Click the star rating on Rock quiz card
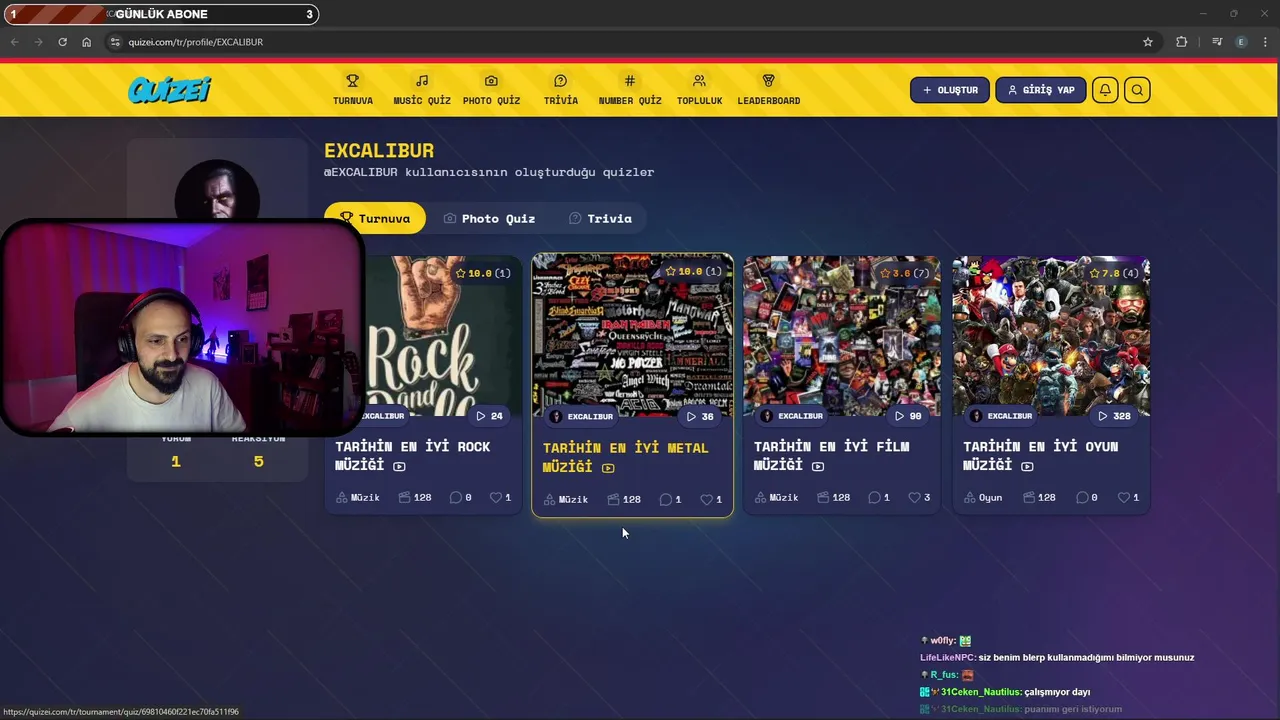This screenshot has width=1280, height=720. [482, 273]
